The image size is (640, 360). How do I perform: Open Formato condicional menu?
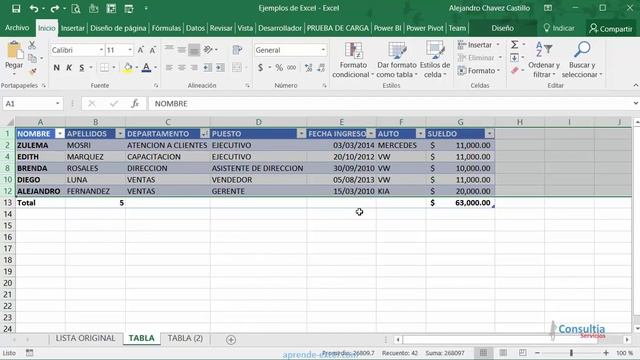coord(353,60)
